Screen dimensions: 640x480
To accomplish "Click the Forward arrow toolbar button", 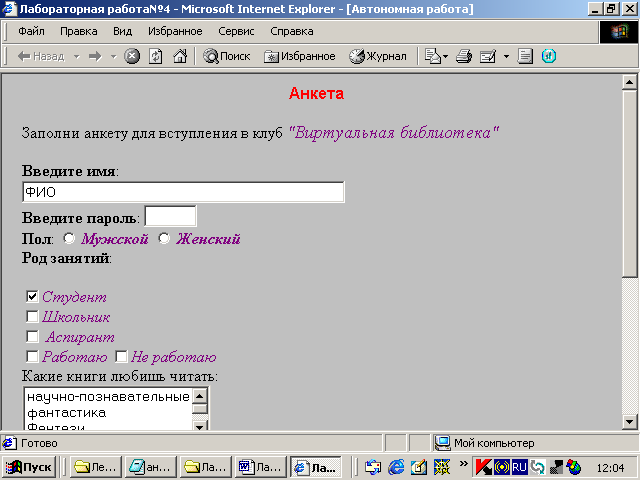I will pyautogui.click(x=95, y=56).
